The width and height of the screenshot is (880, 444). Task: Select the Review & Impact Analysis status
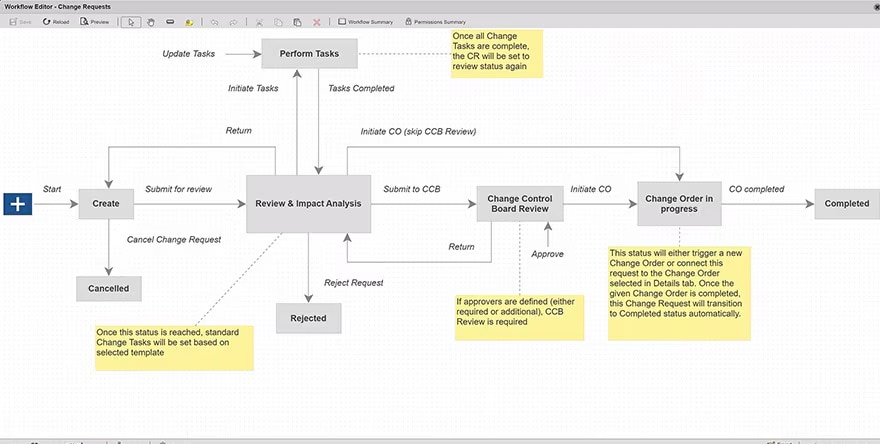(309, 204)
